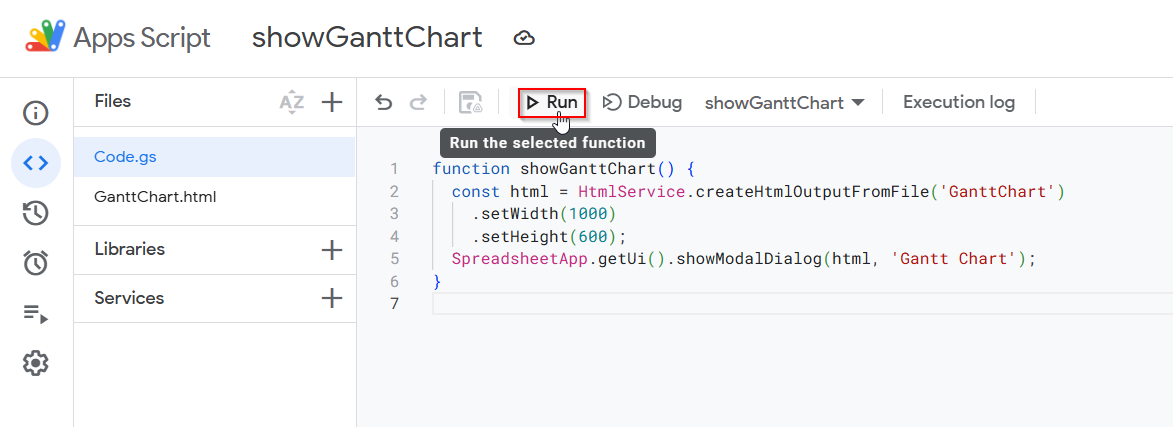
Task: Click the Run button
Action: tap(552, 102)
